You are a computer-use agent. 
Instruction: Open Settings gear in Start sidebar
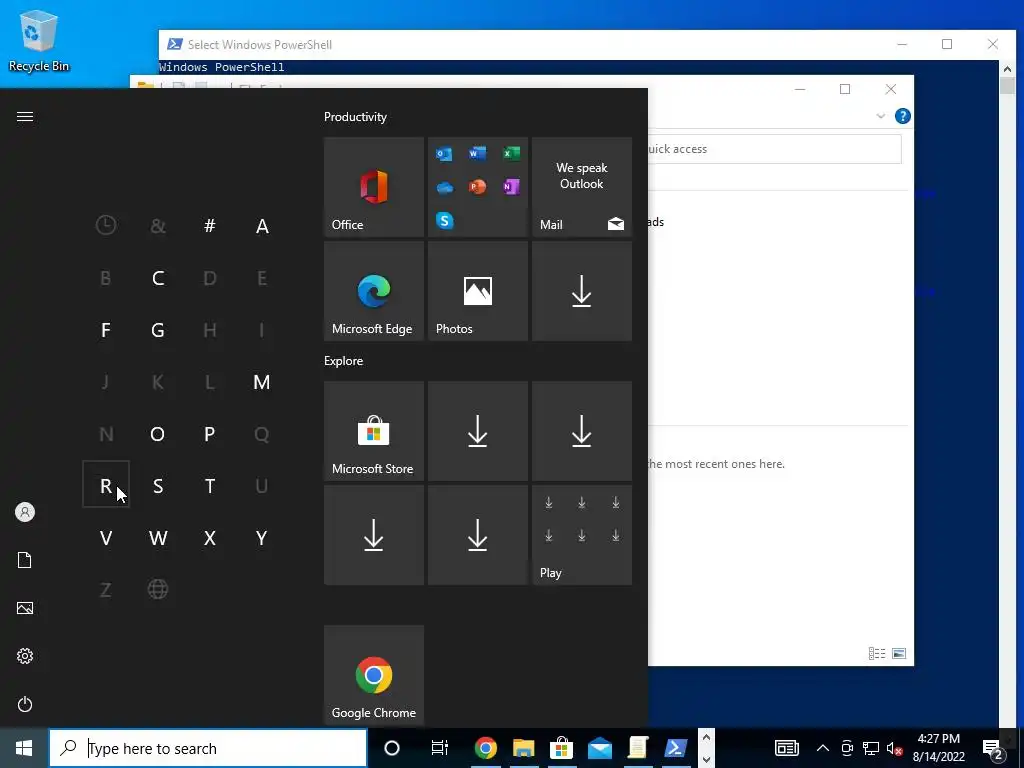click(25, 656)
